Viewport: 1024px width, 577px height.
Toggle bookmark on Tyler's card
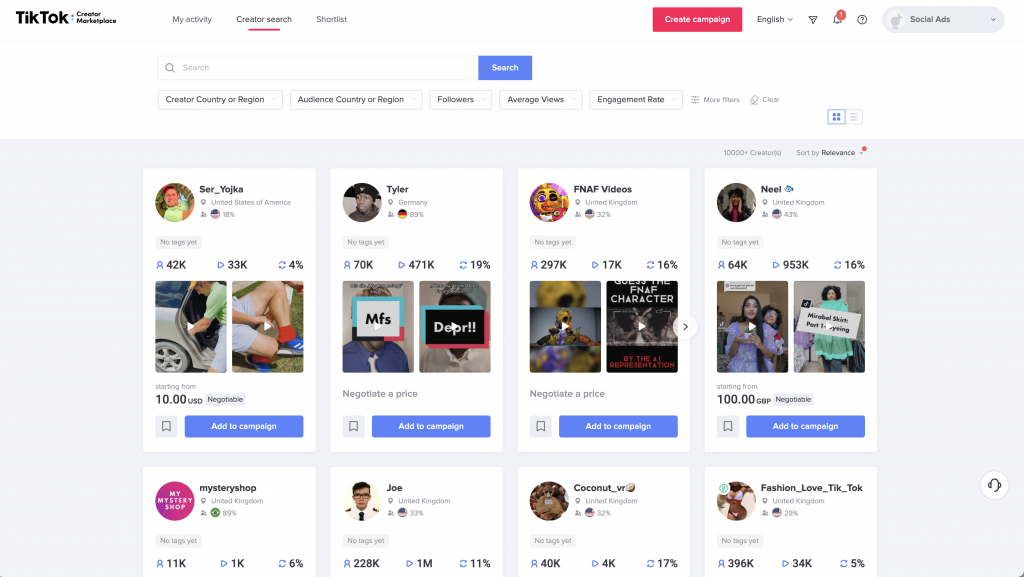pos(353,426)
